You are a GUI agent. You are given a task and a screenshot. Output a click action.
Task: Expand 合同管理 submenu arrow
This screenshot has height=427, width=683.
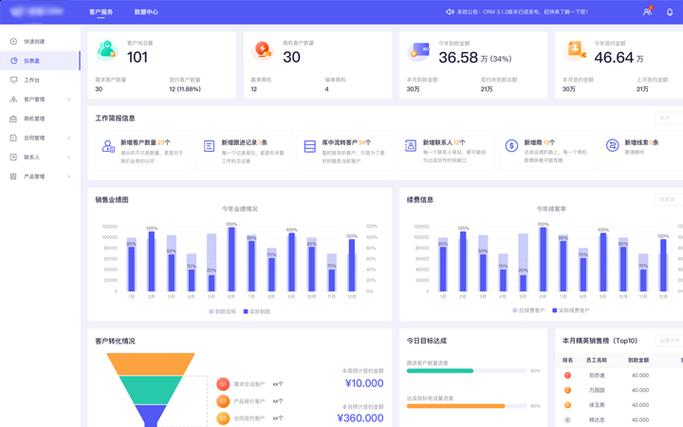click(69, 138)
